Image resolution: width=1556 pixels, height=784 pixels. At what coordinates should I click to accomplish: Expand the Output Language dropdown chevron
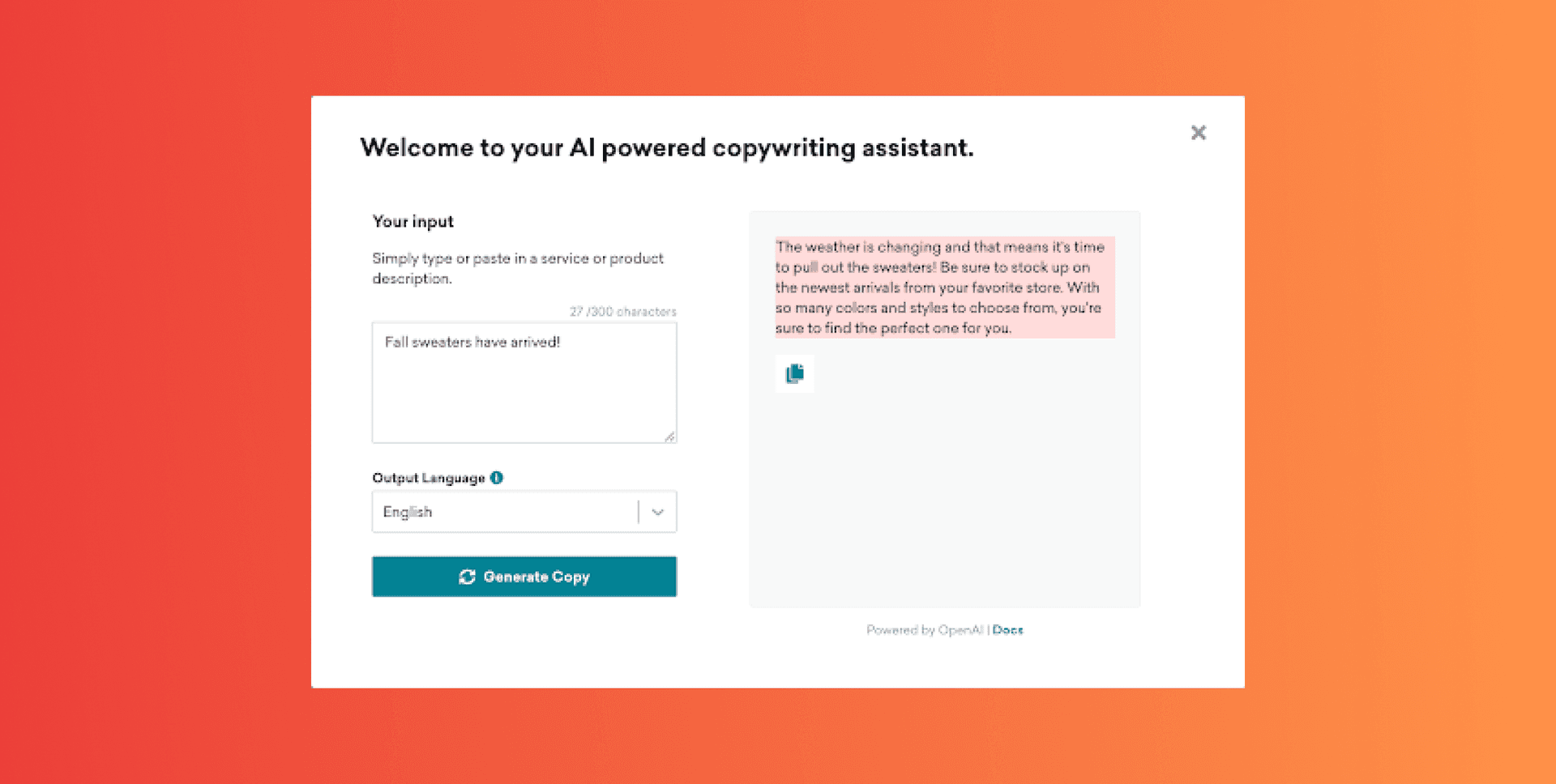coord(657,512)
